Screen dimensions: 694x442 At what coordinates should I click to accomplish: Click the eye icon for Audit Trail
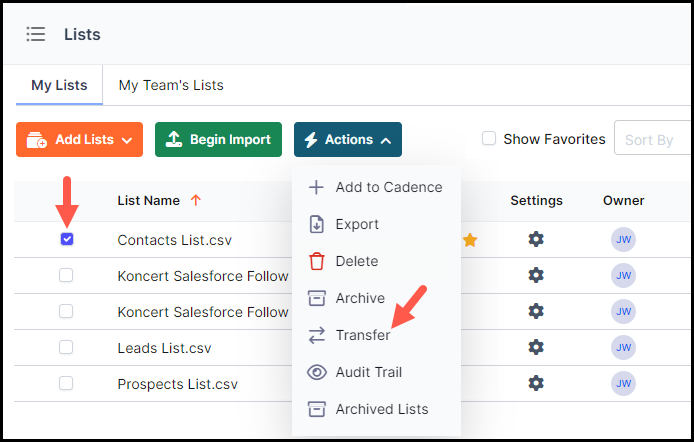(316, 372)
